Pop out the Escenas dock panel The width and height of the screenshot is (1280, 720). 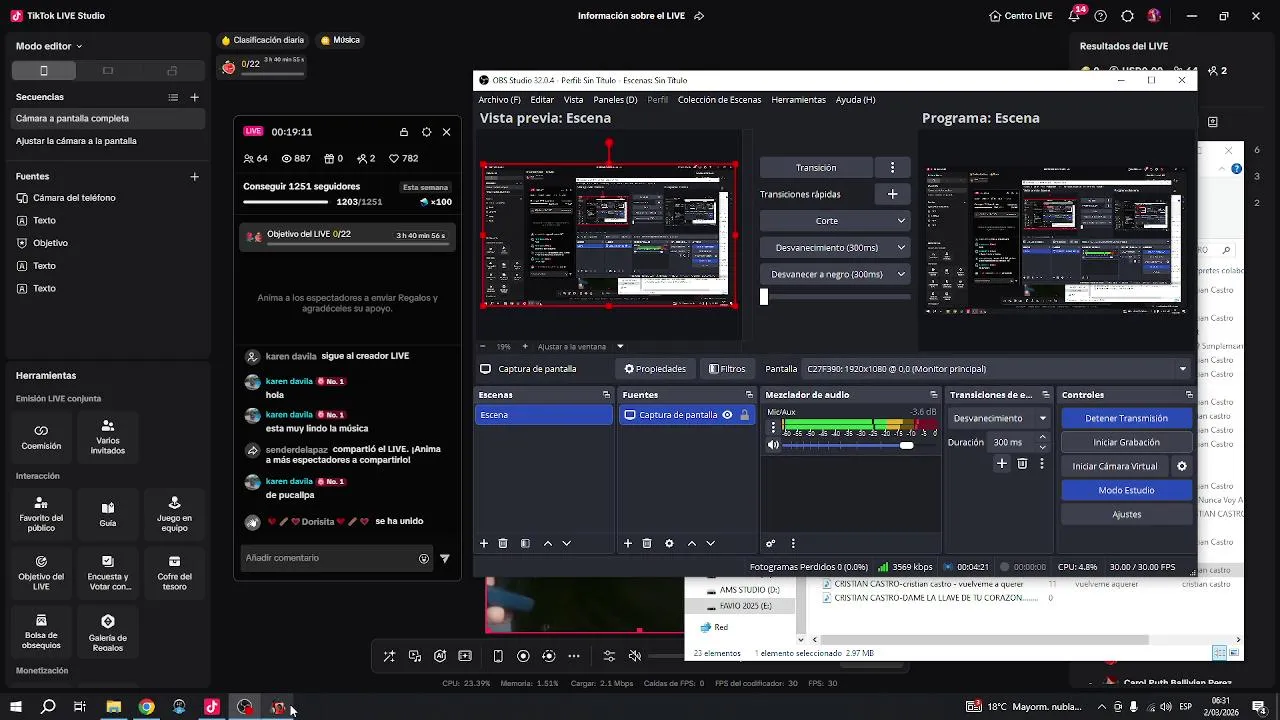click(606, 395)
